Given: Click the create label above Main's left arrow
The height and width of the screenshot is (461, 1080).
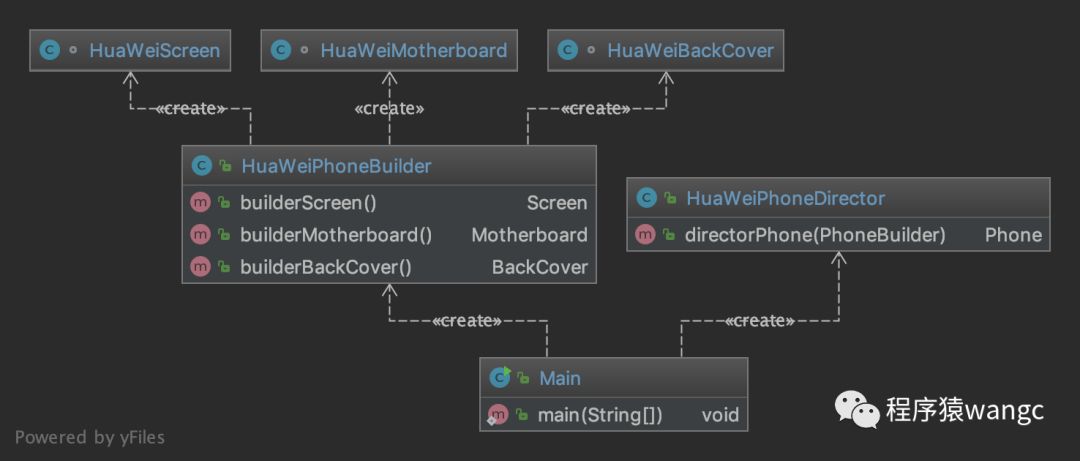Looking at the screenshot, I should [466, 320].
